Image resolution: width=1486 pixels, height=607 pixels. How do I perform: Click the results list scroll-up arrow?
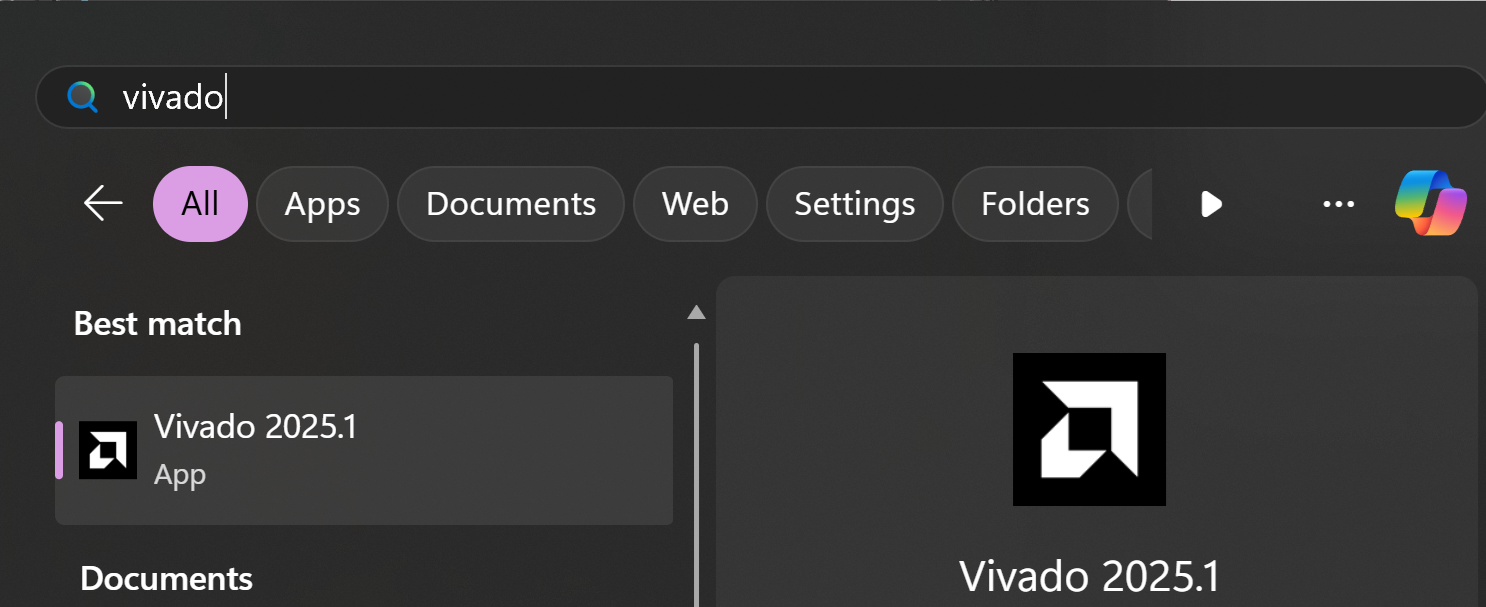(697, 313)
